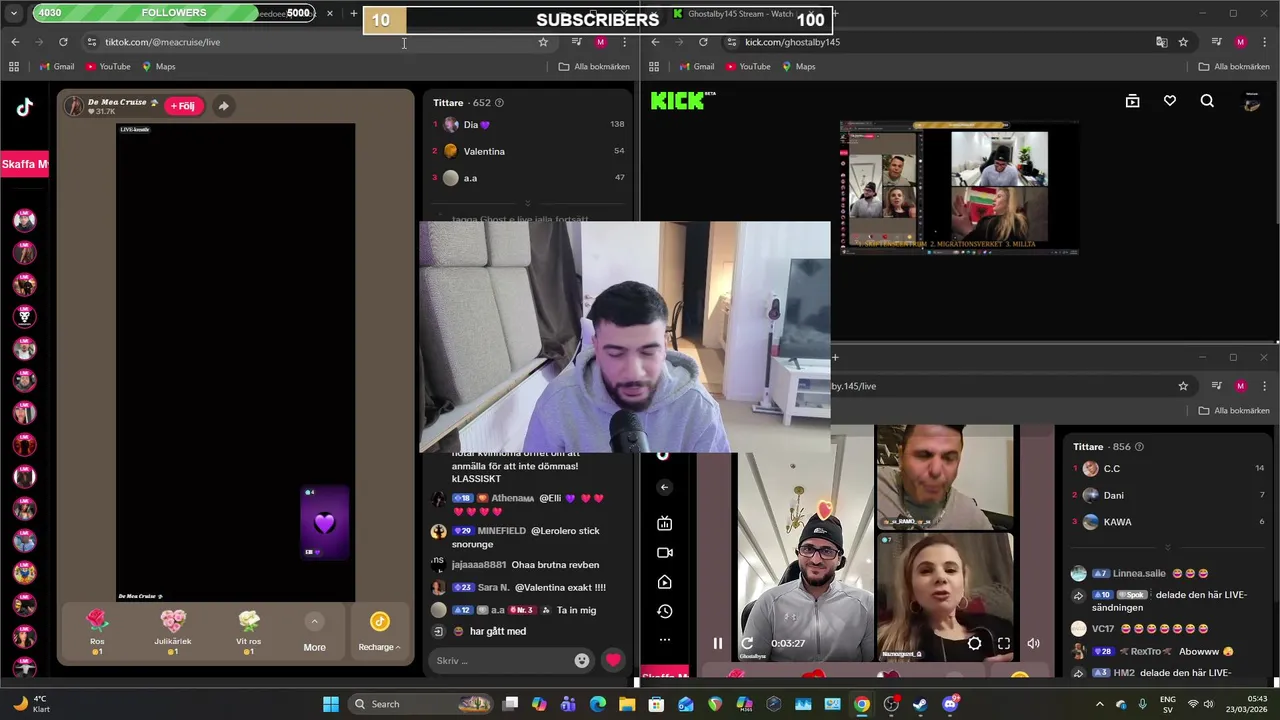1280x720 pixels.
Task: Open YouTube bookmark in right browser
Action: pyautogui.click(x=748, y=66)
